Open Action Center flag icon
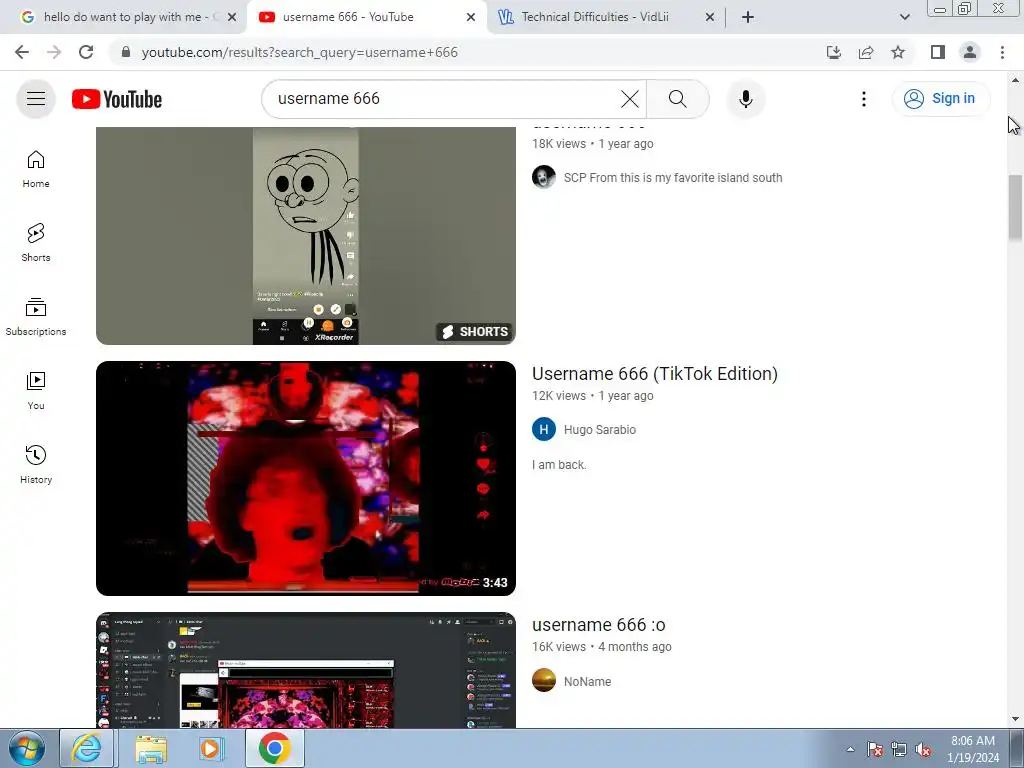The height and width of the screenshot is (768, 1024). click(x=875, y=749)
